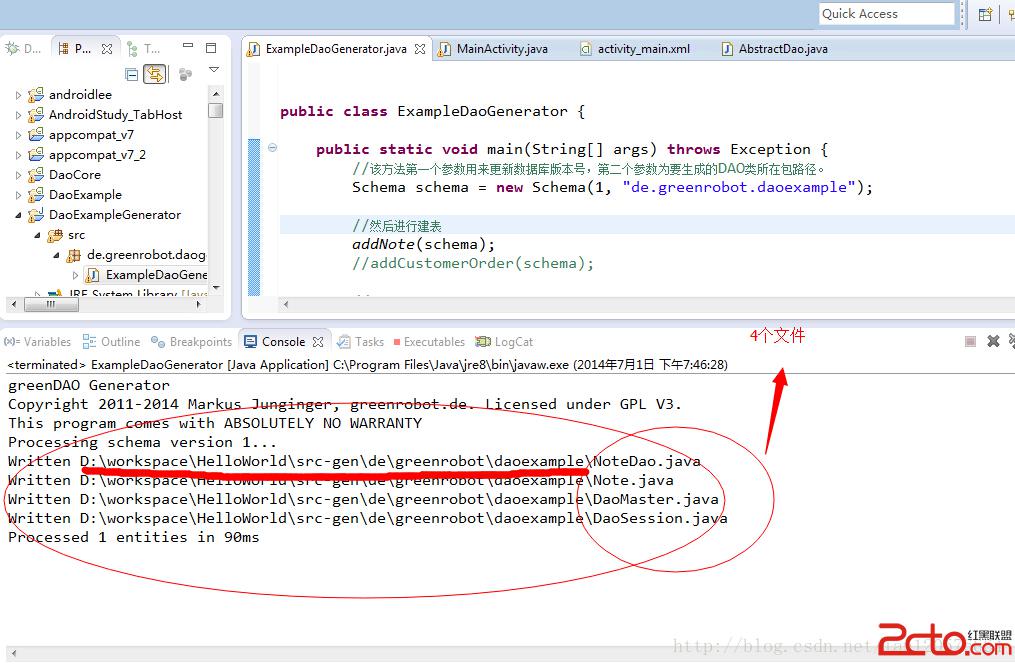Screen dimensions: 1015x666
Task: Select the androidlee project
Action: (x=80, y=94)
